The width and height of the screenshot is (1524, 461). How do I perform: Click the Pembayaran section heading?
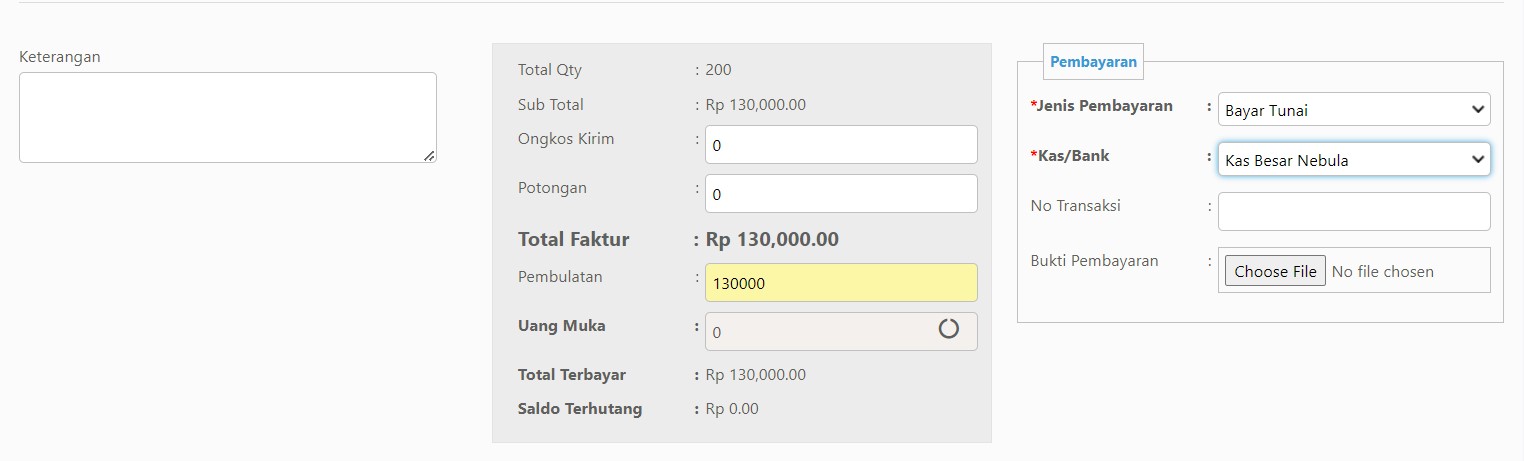pos(1093,61)
